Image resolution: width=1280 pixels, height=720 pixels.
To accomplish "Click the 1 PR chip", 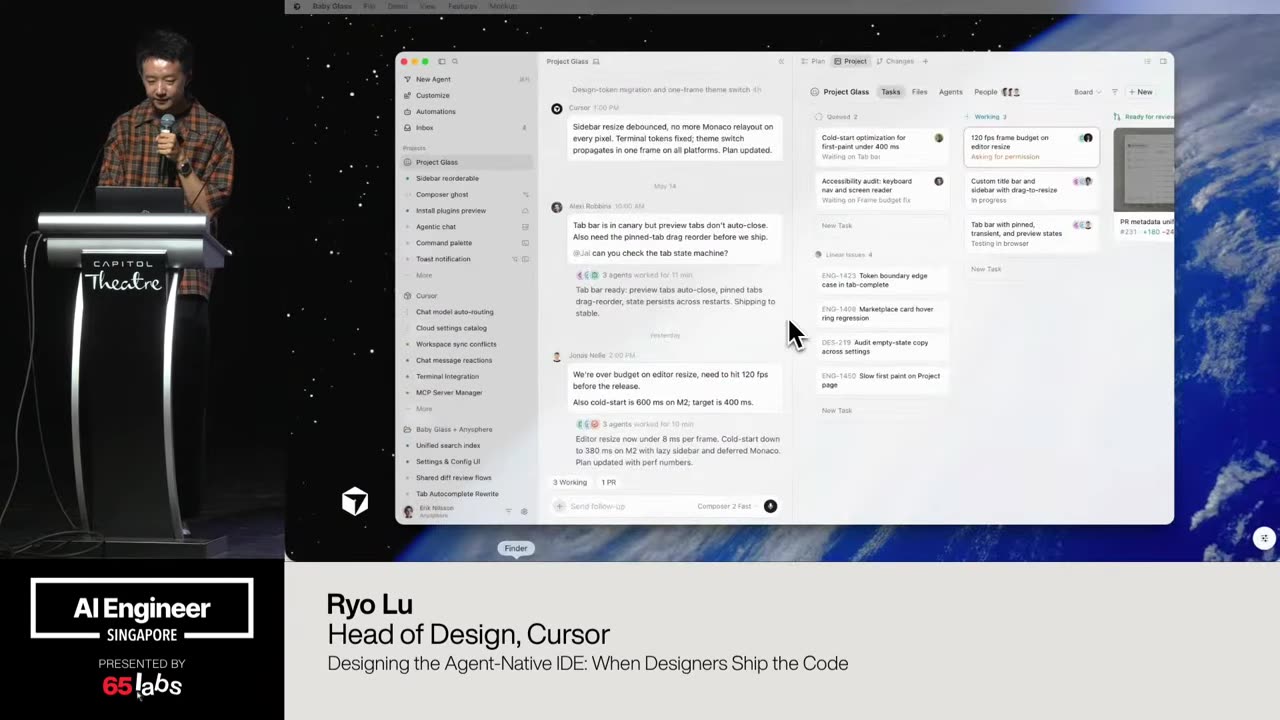I will click(609, 482).
